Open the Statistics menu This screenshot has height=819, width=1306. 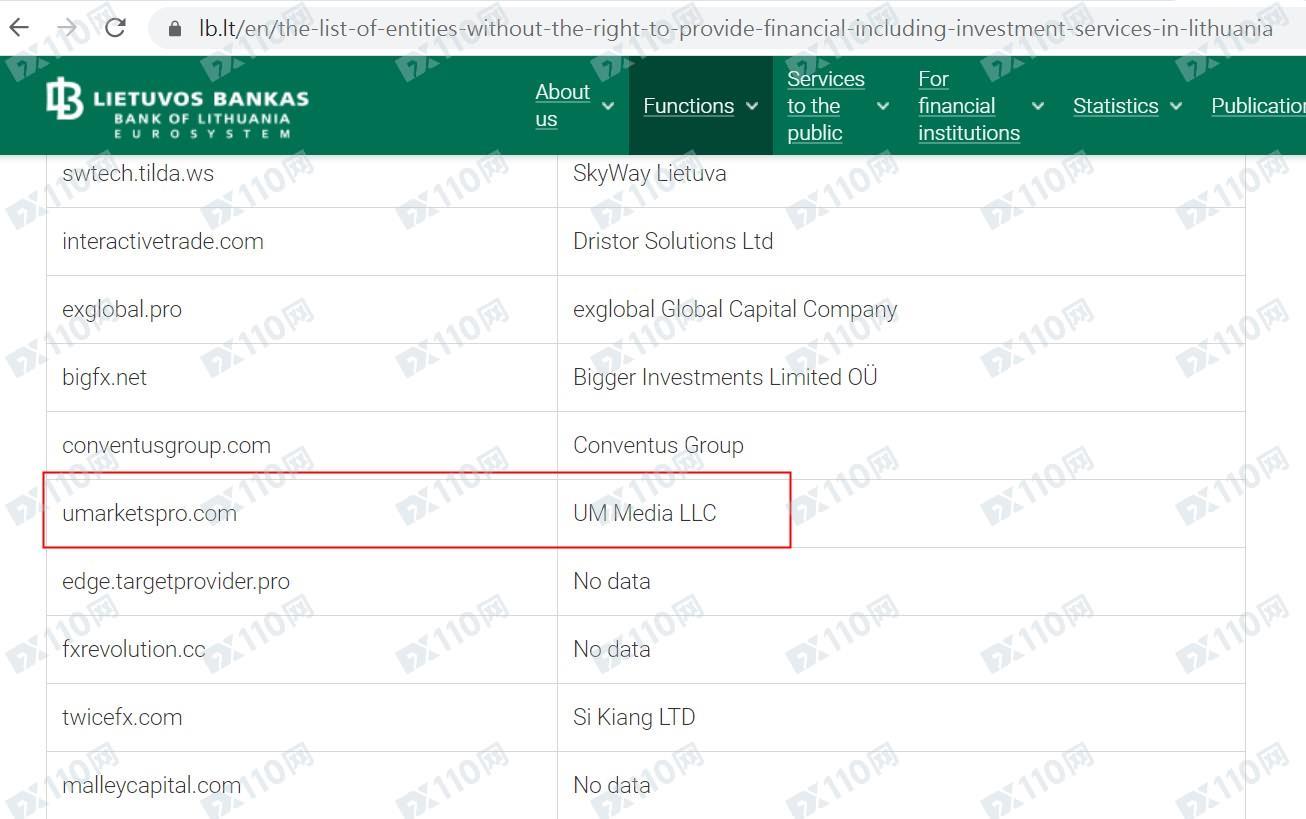[x=1115, y=106]
